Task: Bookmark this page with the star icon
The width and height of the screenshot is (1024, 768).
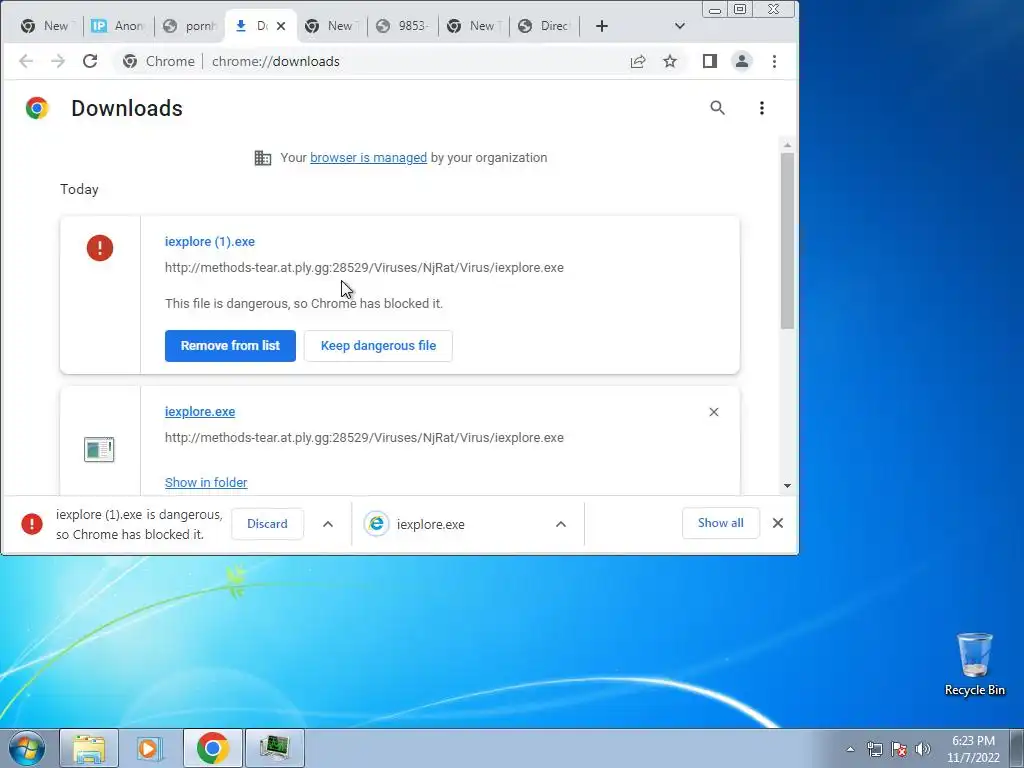Action: tap(670, 61)
